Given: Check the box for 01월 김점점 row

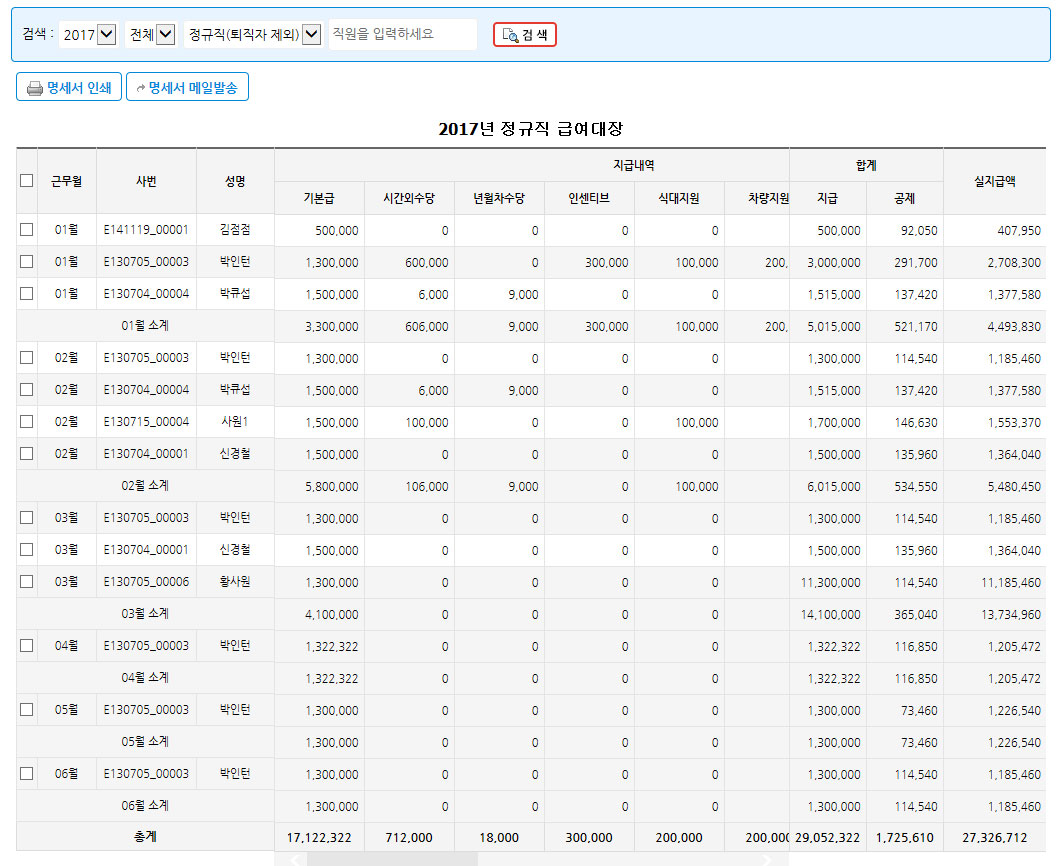Looking at the screenshot, I should [x=26, y=230].
